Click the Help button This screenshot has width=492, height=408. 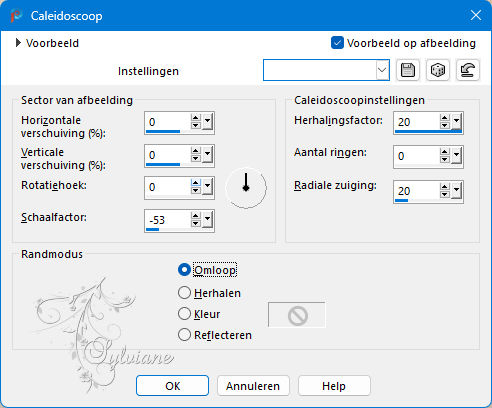(334, 386)
